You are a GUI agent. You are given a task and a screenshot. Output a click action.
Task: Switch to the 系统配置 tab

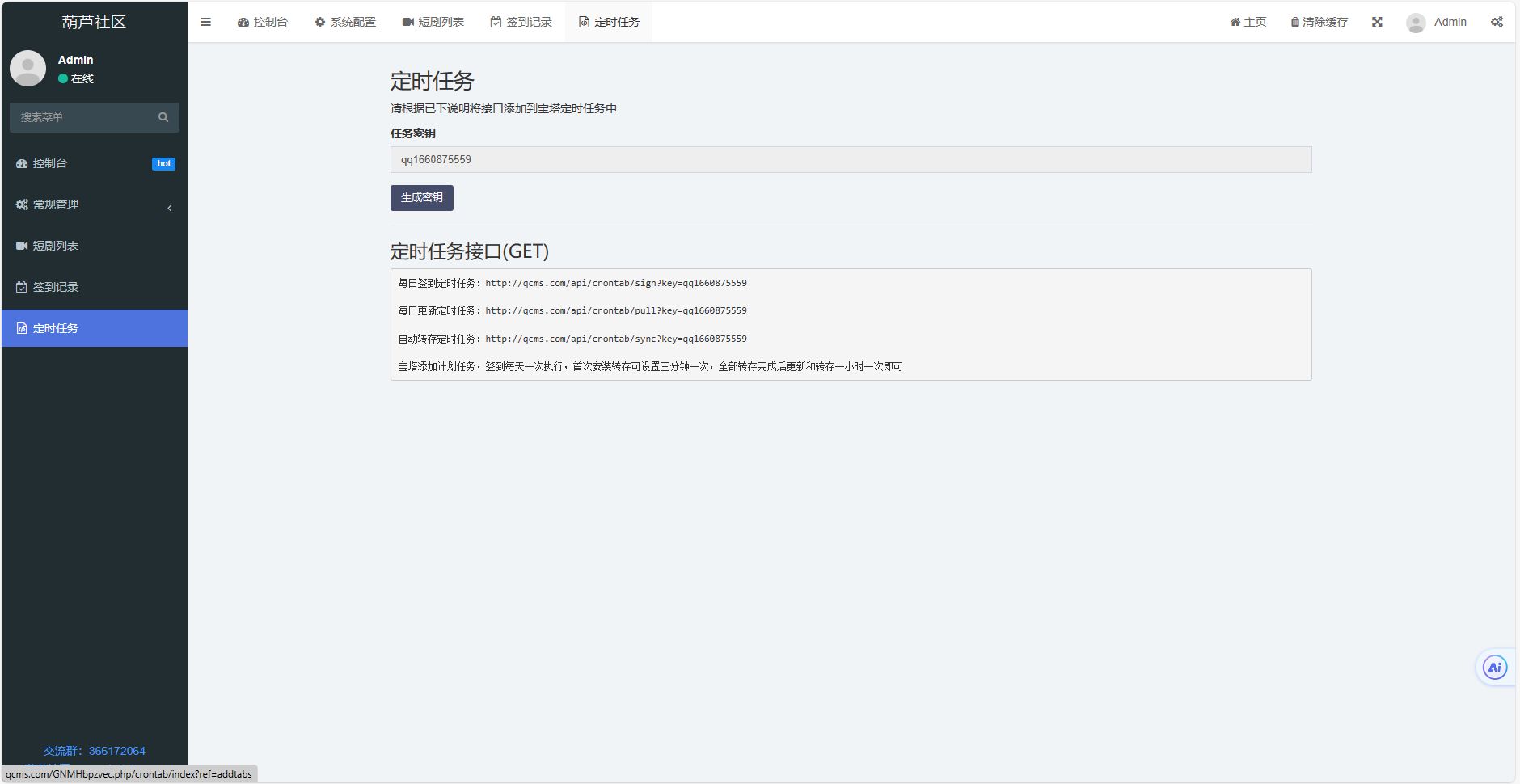pyautogui.click(x=345, y=22)
